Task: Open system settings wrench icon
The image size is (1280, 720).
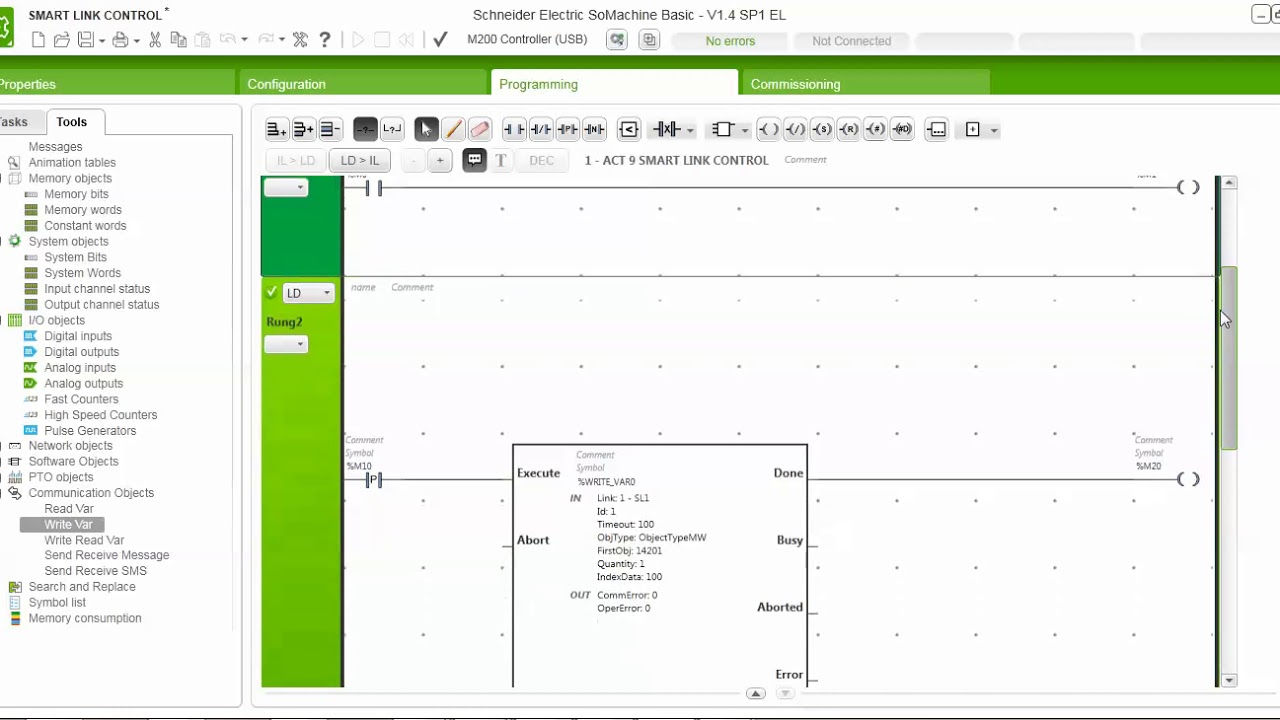Action: (x=300, y=40)
